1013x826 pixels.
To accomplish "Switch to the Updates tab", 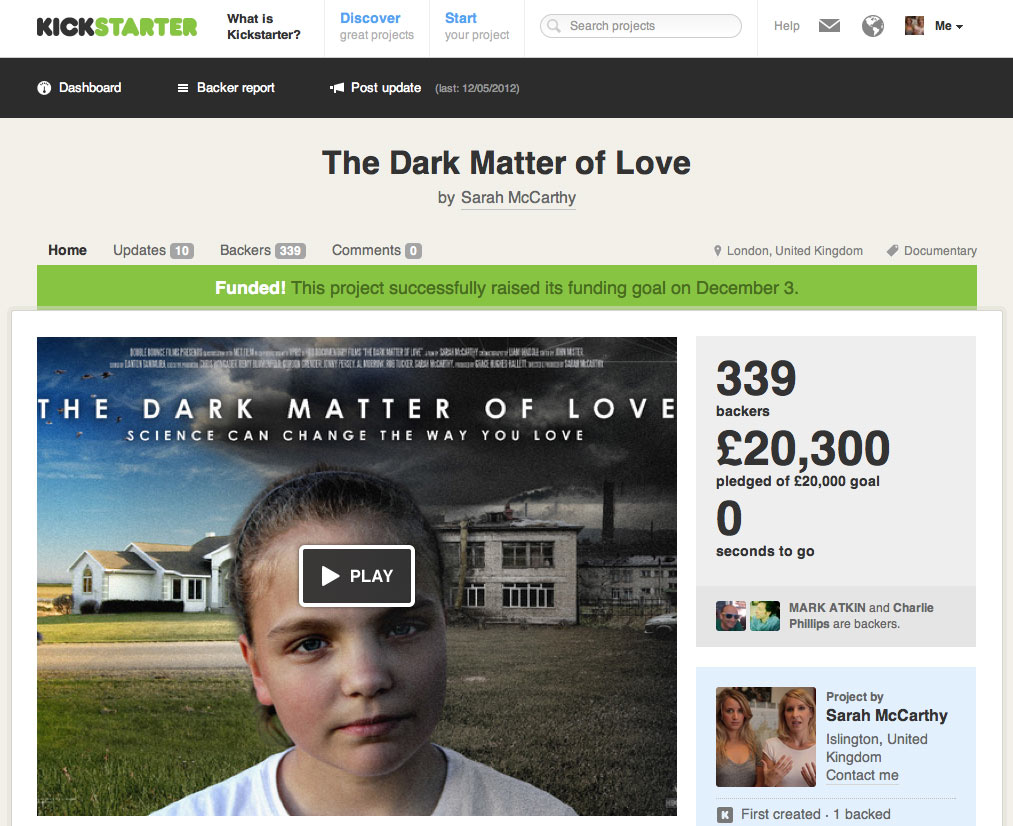I will pyautogui.click(x=153, y=250).
